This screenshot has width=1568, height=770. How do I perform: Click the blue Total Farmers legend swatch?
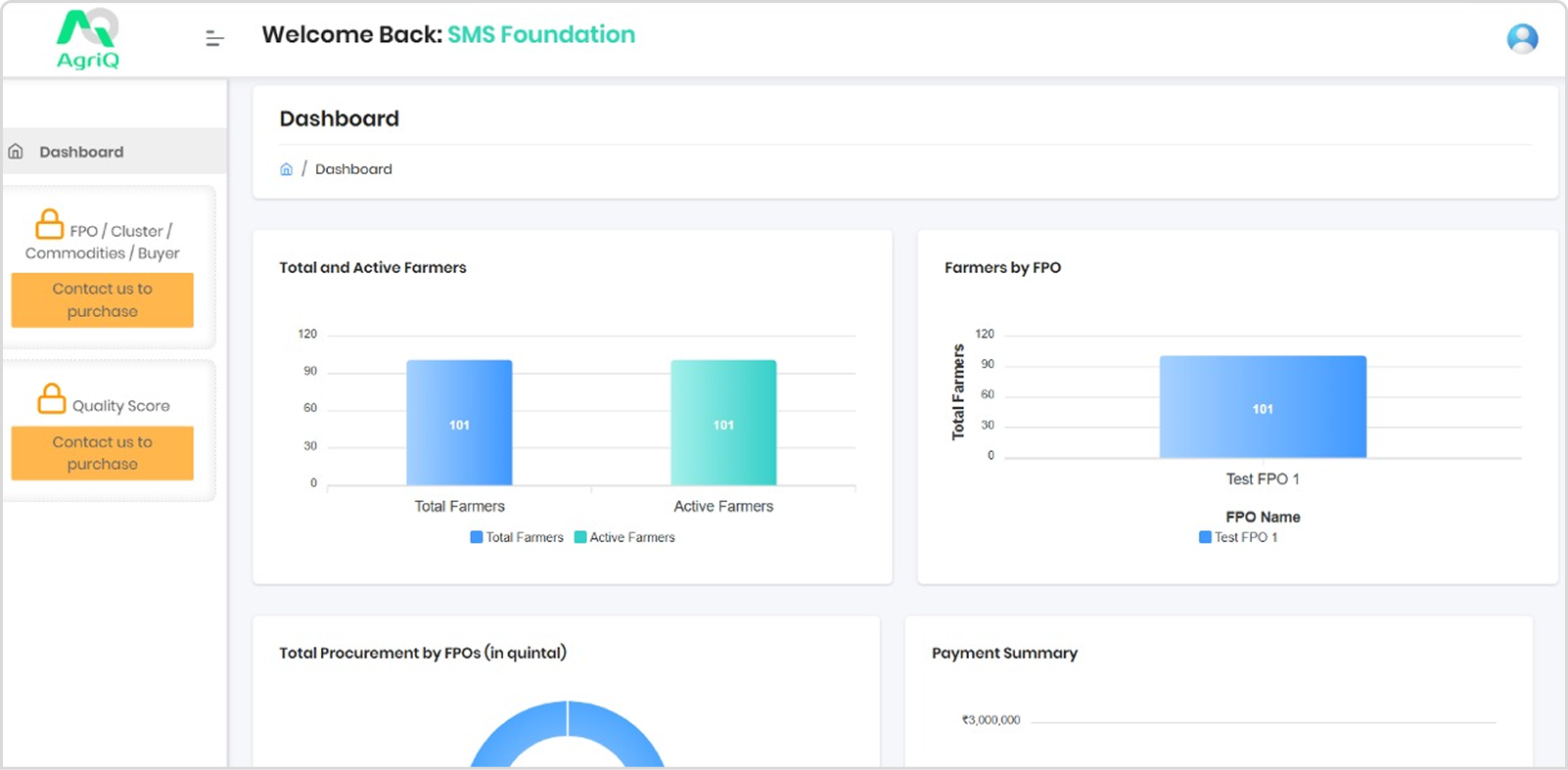tap(477, 537)
